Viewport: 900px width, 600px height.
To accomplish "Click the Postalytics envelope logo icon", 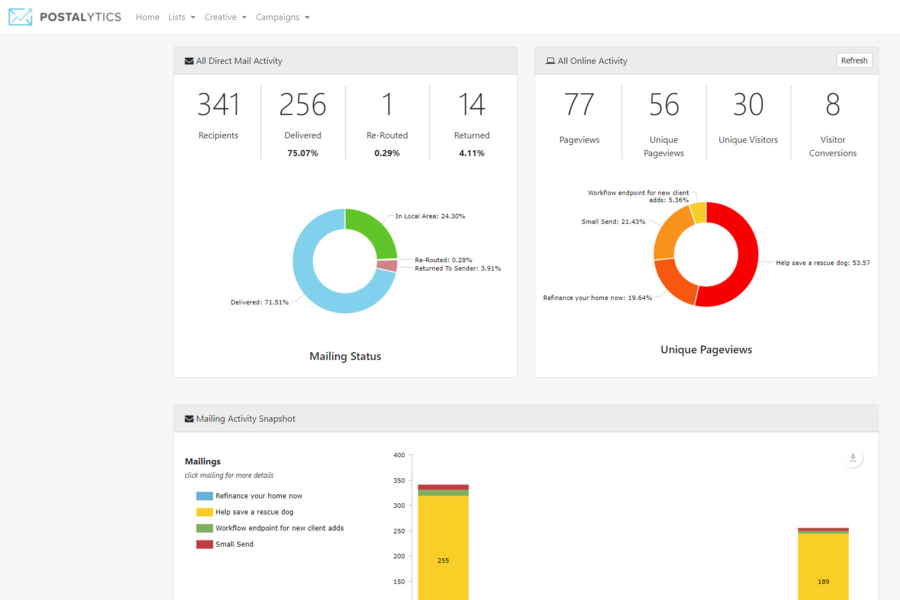I will click(20, 17).
